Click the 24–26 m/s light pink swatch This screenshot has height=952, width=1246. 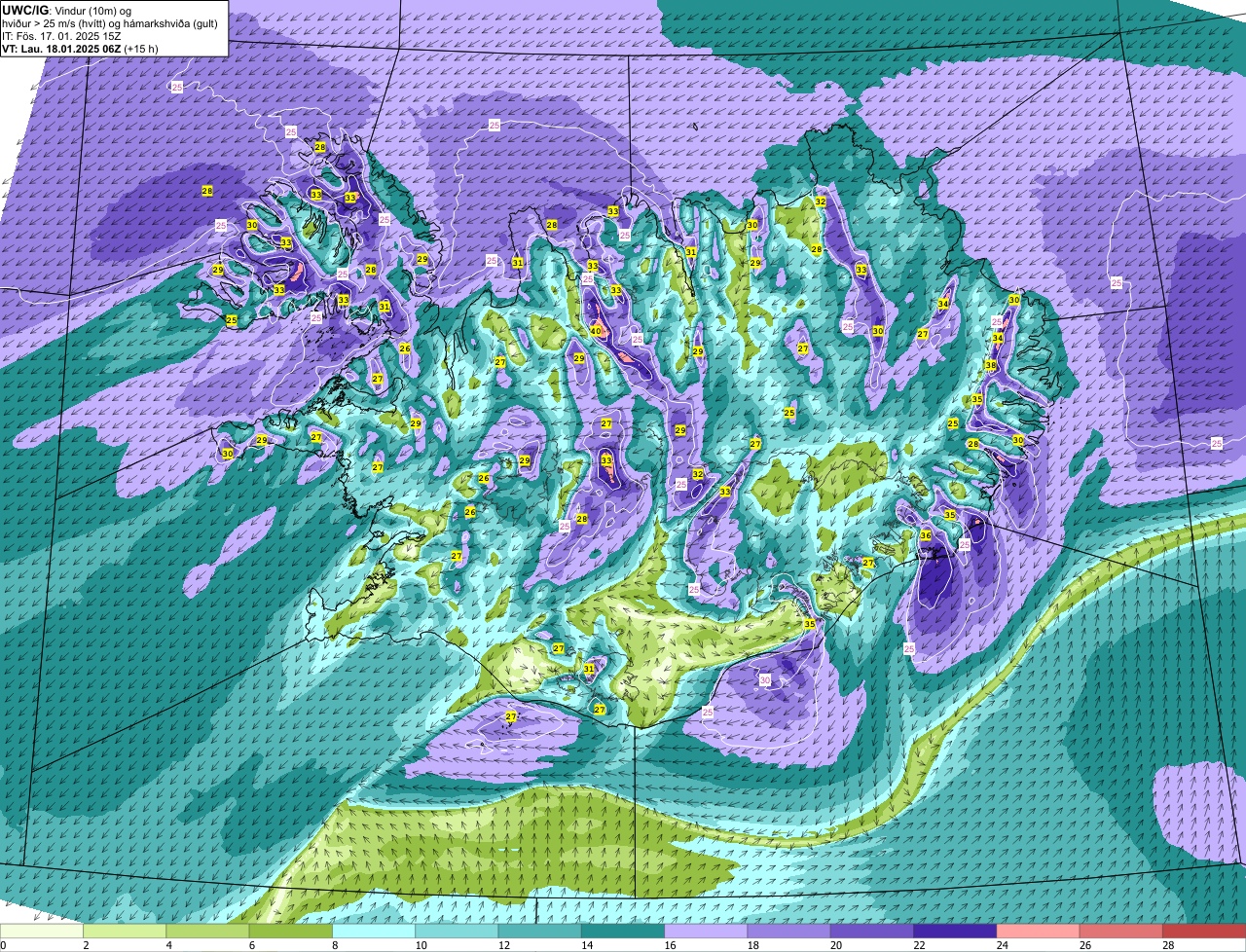[1038, 931]
